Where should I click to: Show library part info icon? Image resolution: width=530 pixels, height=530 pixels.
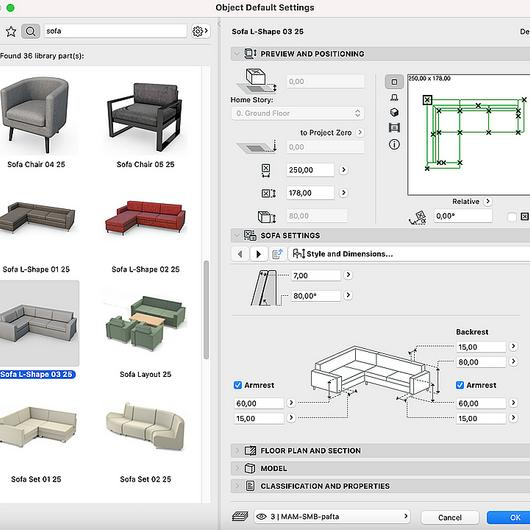[394, 145]
